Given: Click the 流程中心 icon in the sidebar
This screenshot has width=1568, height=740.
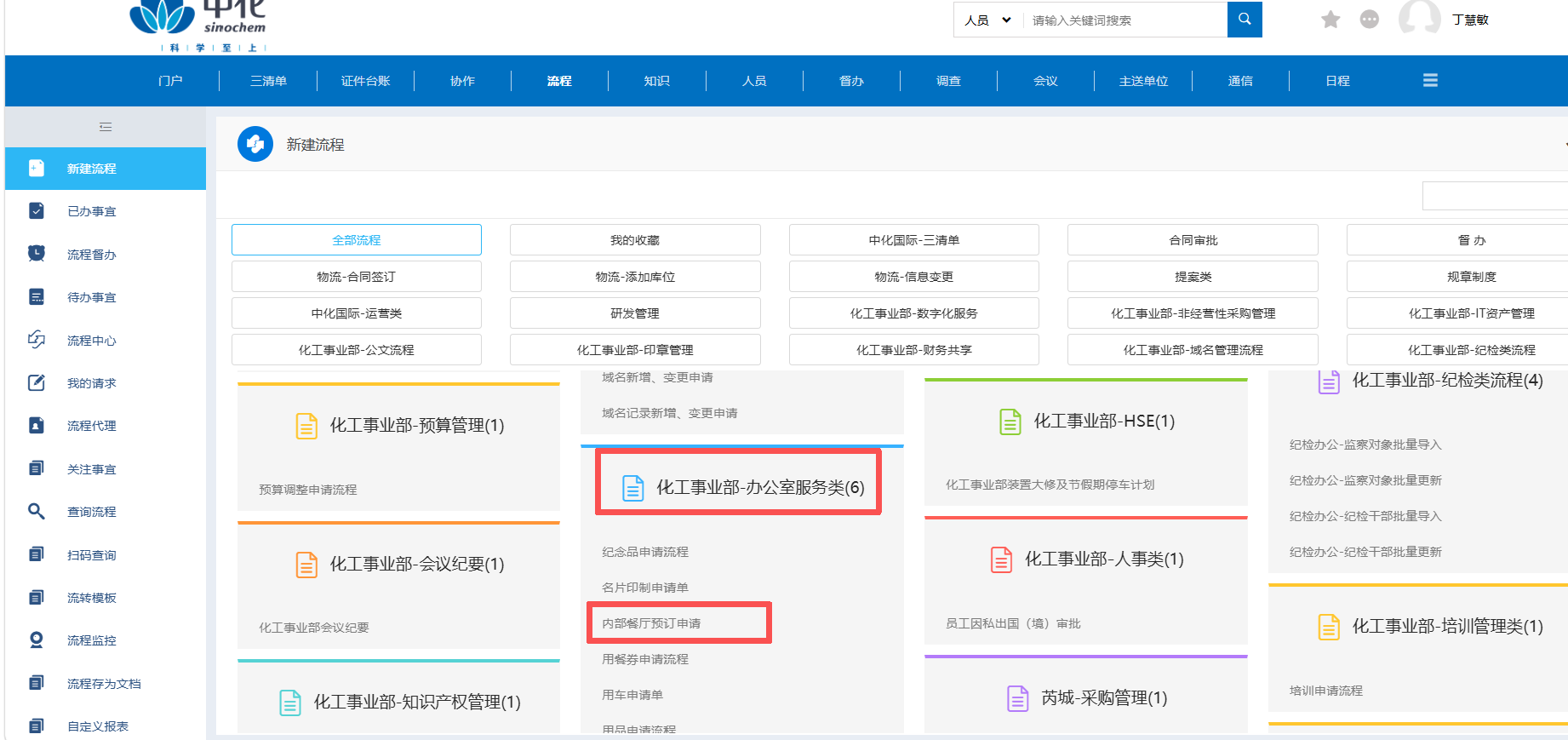Looking at the screenshot, I should click(x=37, y=340).
